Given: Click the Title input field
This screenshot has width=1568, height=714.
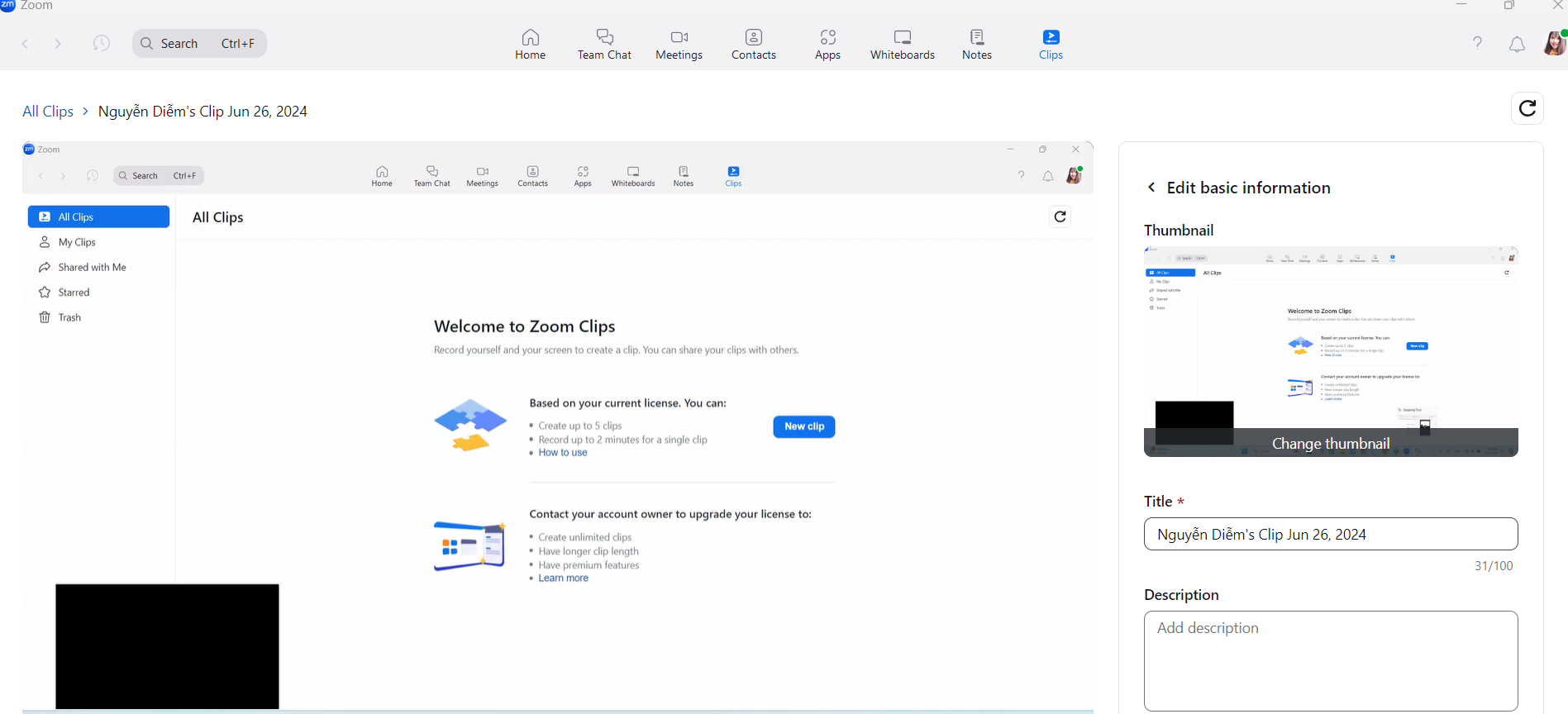Looking at the screenshot, I should point(1330,534).
